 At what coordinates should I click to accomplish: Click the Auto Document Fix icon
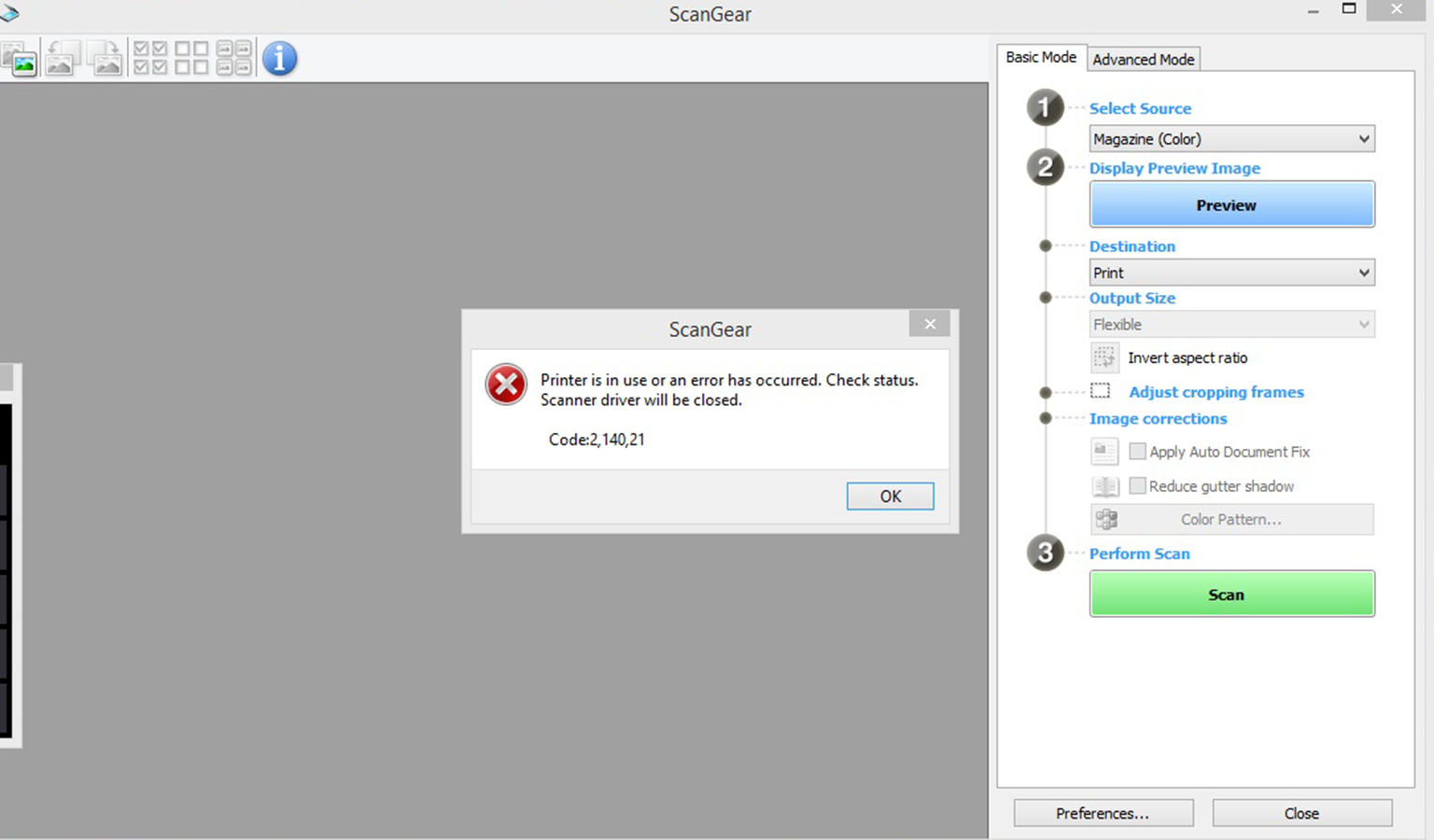[1105, 452]
